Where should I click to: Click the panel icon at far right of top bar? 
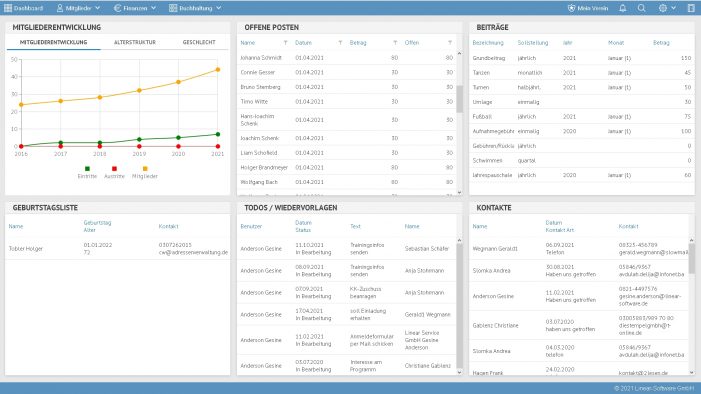click(x=691, y=8)
